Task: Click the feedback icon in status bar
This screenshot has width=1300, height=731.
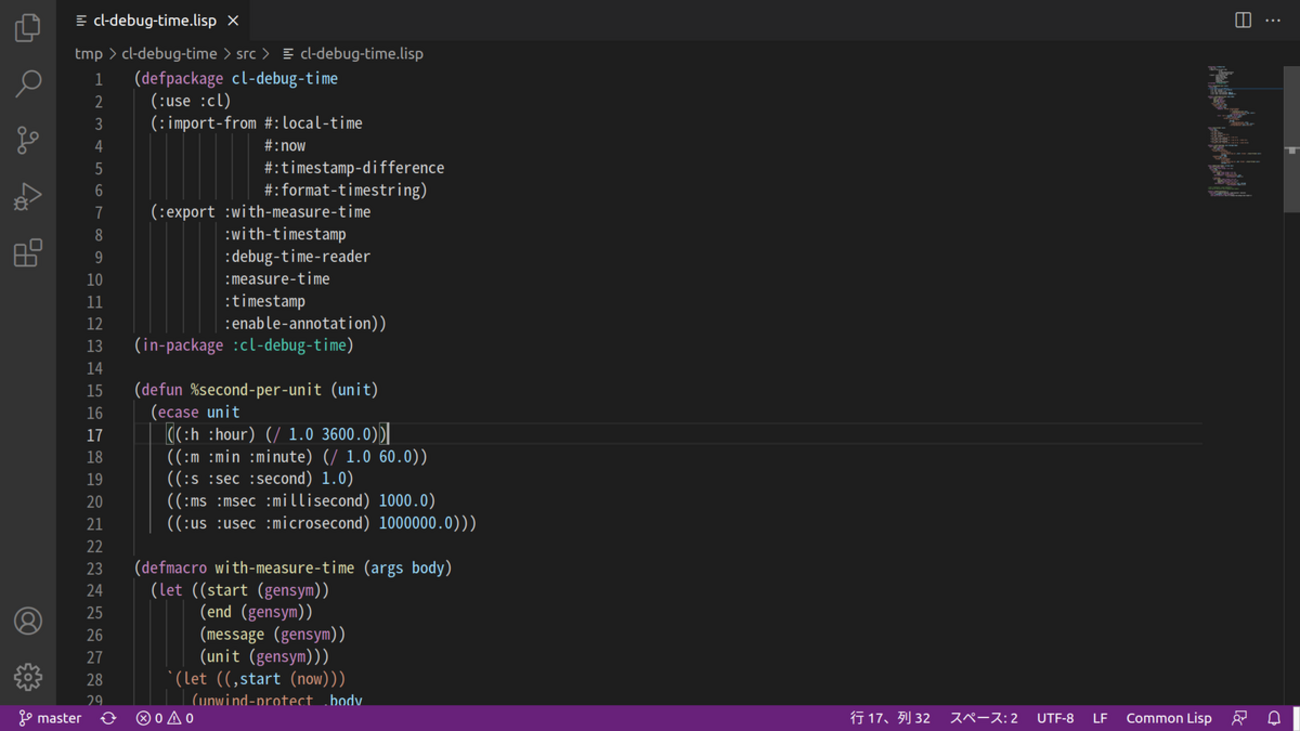Action: (1240, 718)
